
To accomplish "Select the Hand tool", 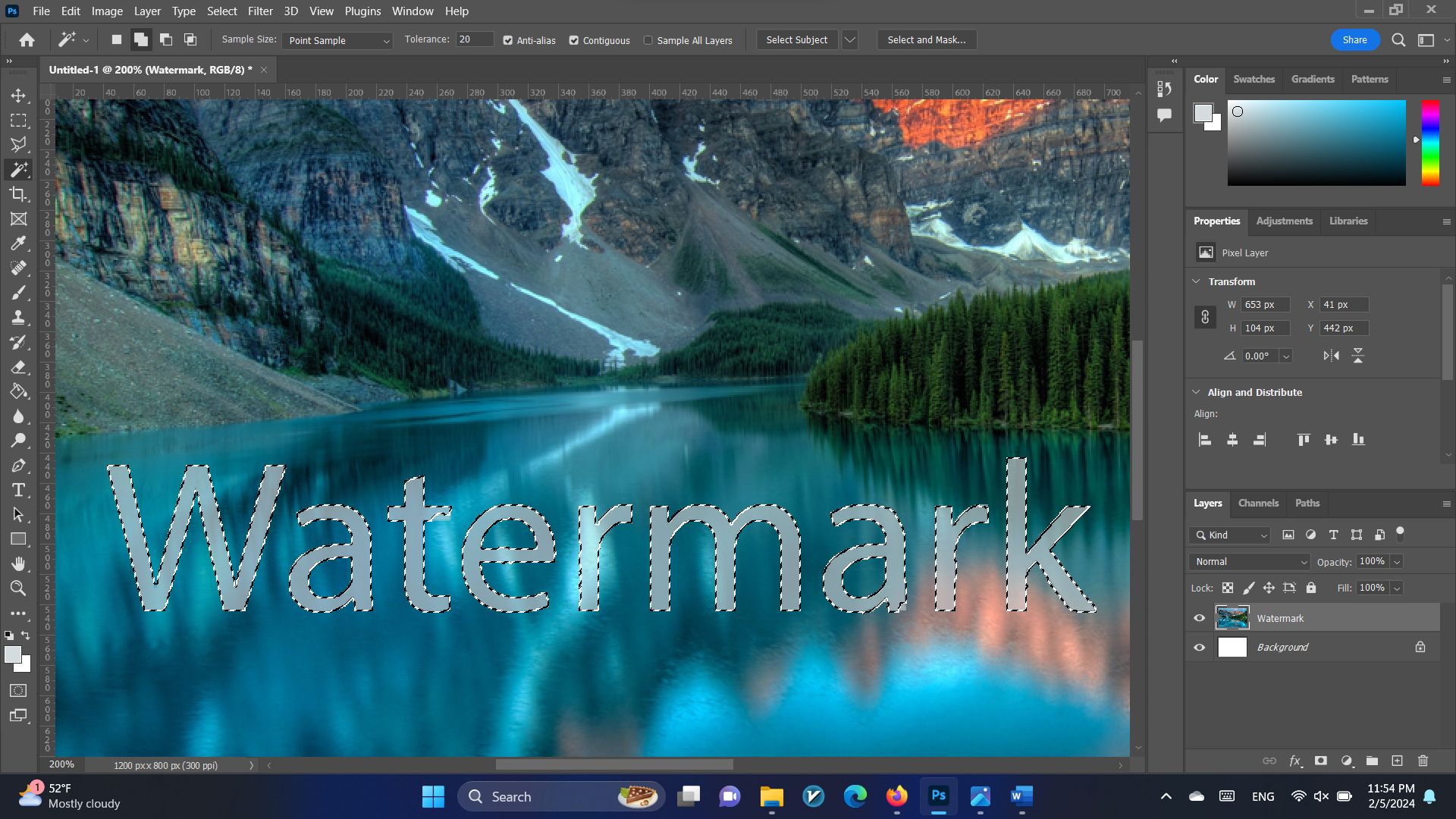I will coord(18,563).
